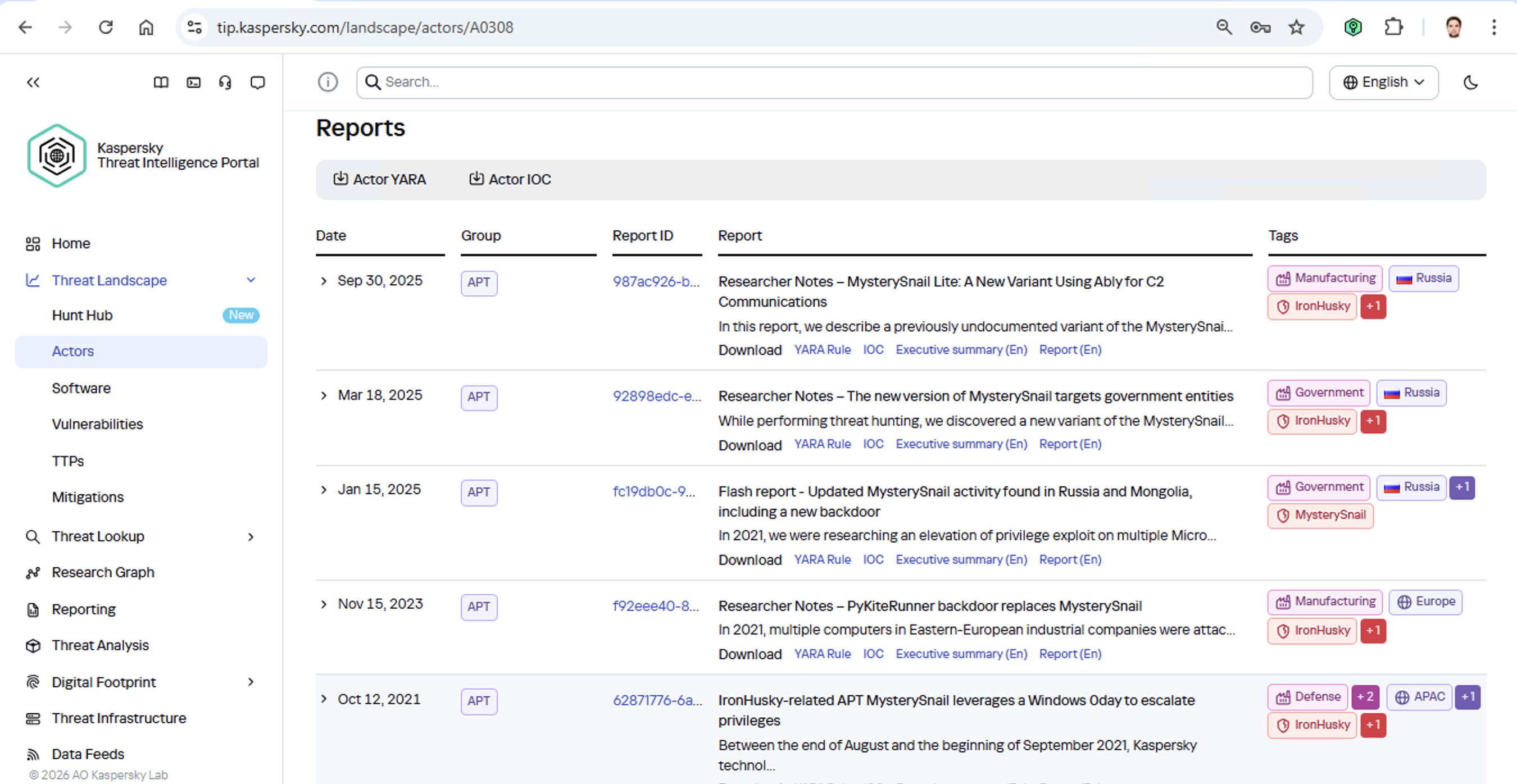Image resolution: width=1517 pixels, height=784 pixels.
Task: Open Hunt Hub in sidebar
Action: tap(83, 316)
